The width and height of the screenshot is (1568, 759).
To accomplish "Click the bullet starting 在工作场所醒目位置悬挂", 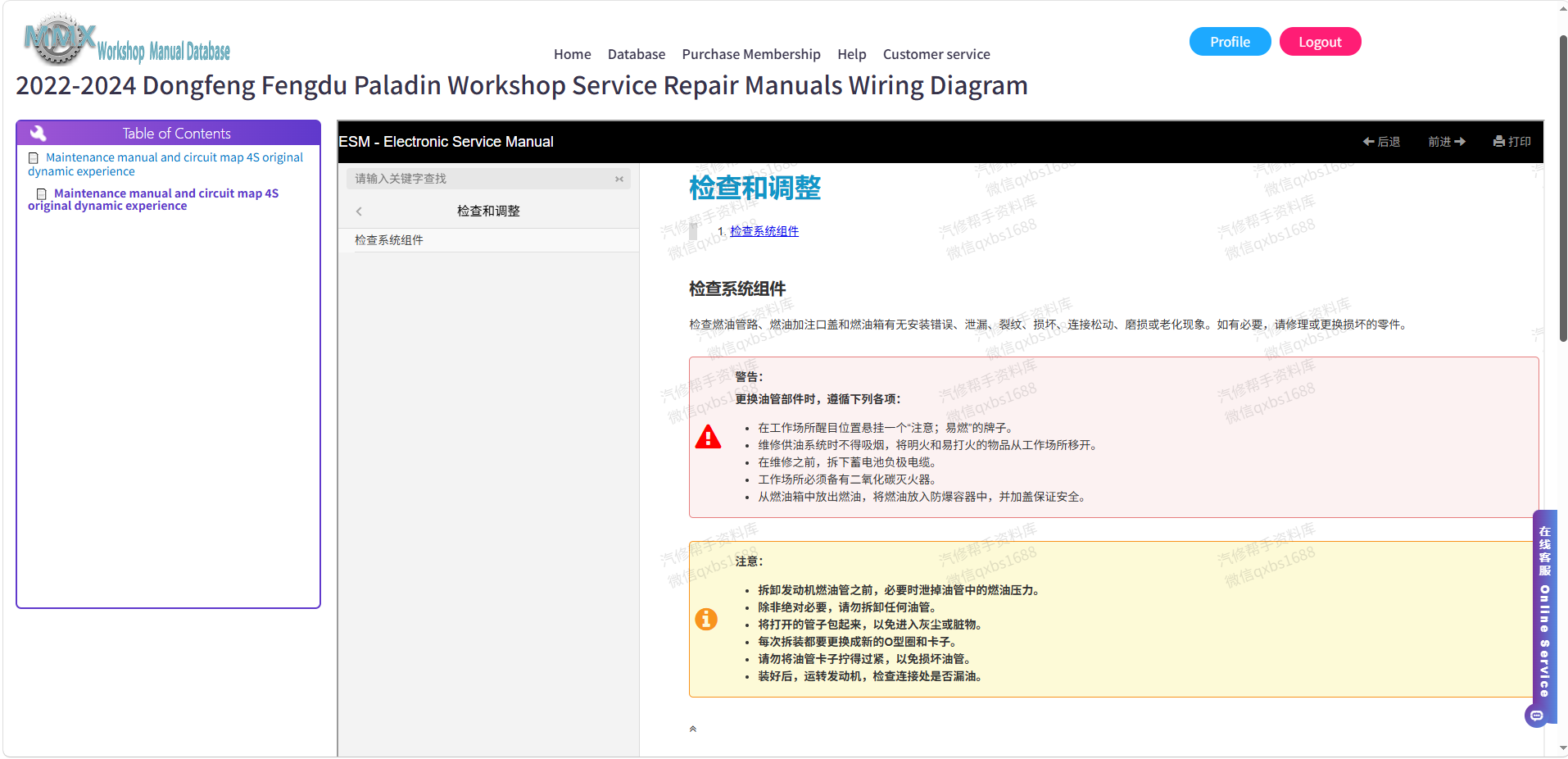I will [888, 428].
